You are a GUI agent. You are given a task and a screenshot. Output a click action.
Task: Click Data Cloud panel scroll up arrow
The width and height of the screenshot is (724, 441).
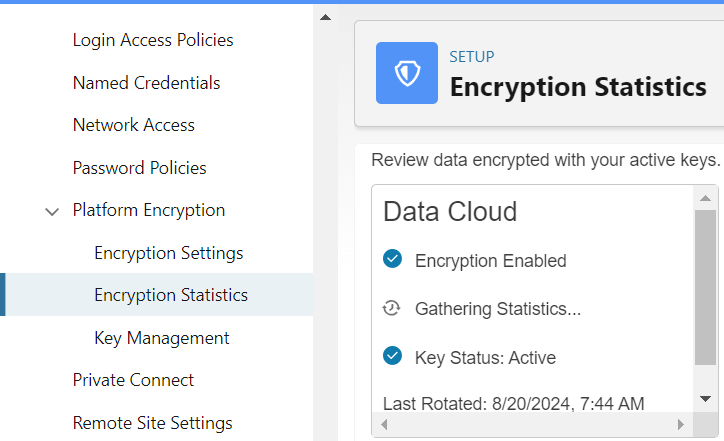(x=705, y=199)
